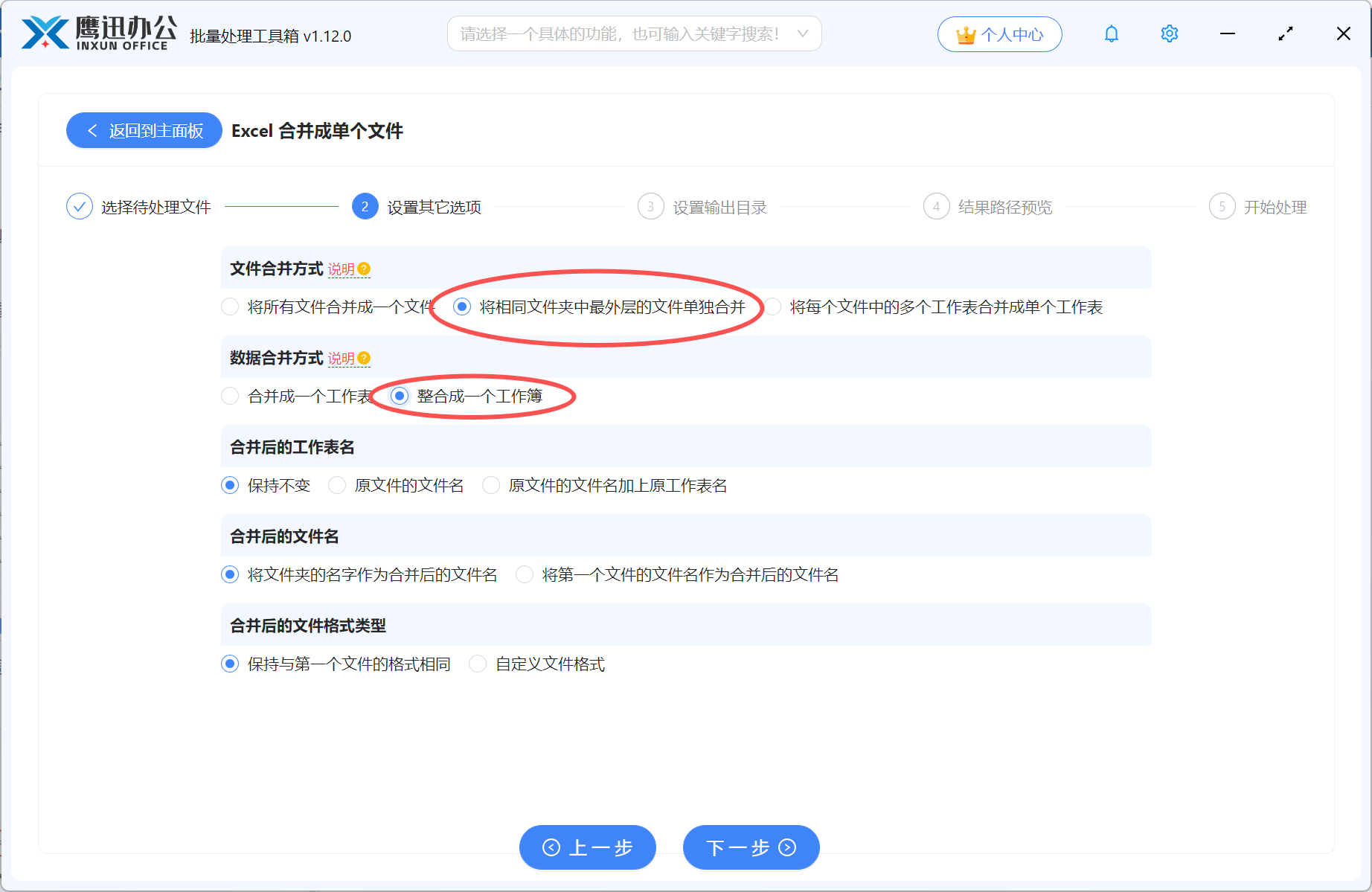Image resolution: width=1372 pixels, height=892 pixels.
Task: Switch to step 4 结果路径预览
Action: (936, 206)
